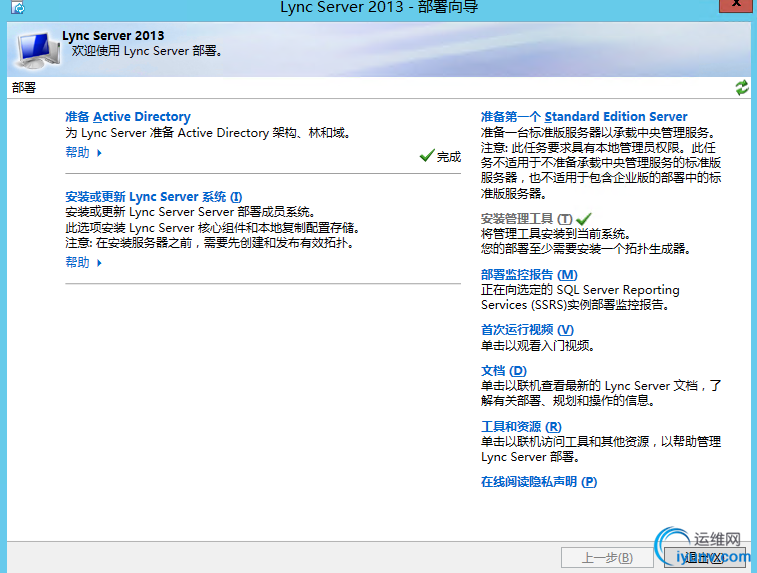
Task: Click text 将管理工具安装到当前系统
Action: click(556, 234)
